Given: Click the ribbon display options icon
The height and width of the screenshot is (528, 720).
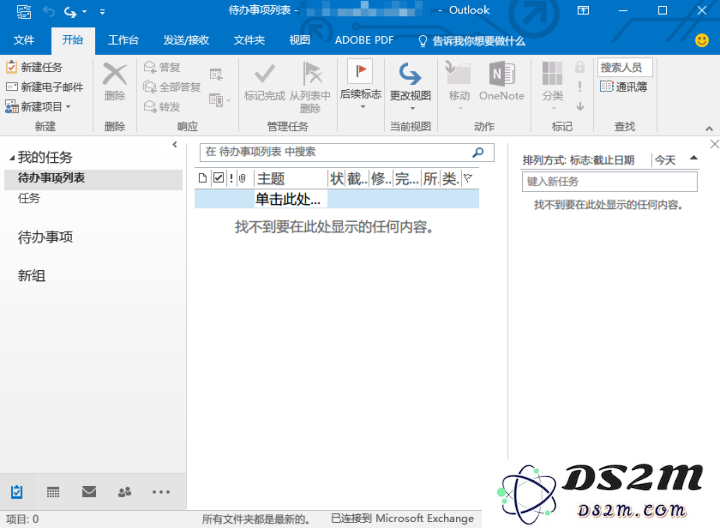Looking at the screenshot, I should (x=583, y=11).
